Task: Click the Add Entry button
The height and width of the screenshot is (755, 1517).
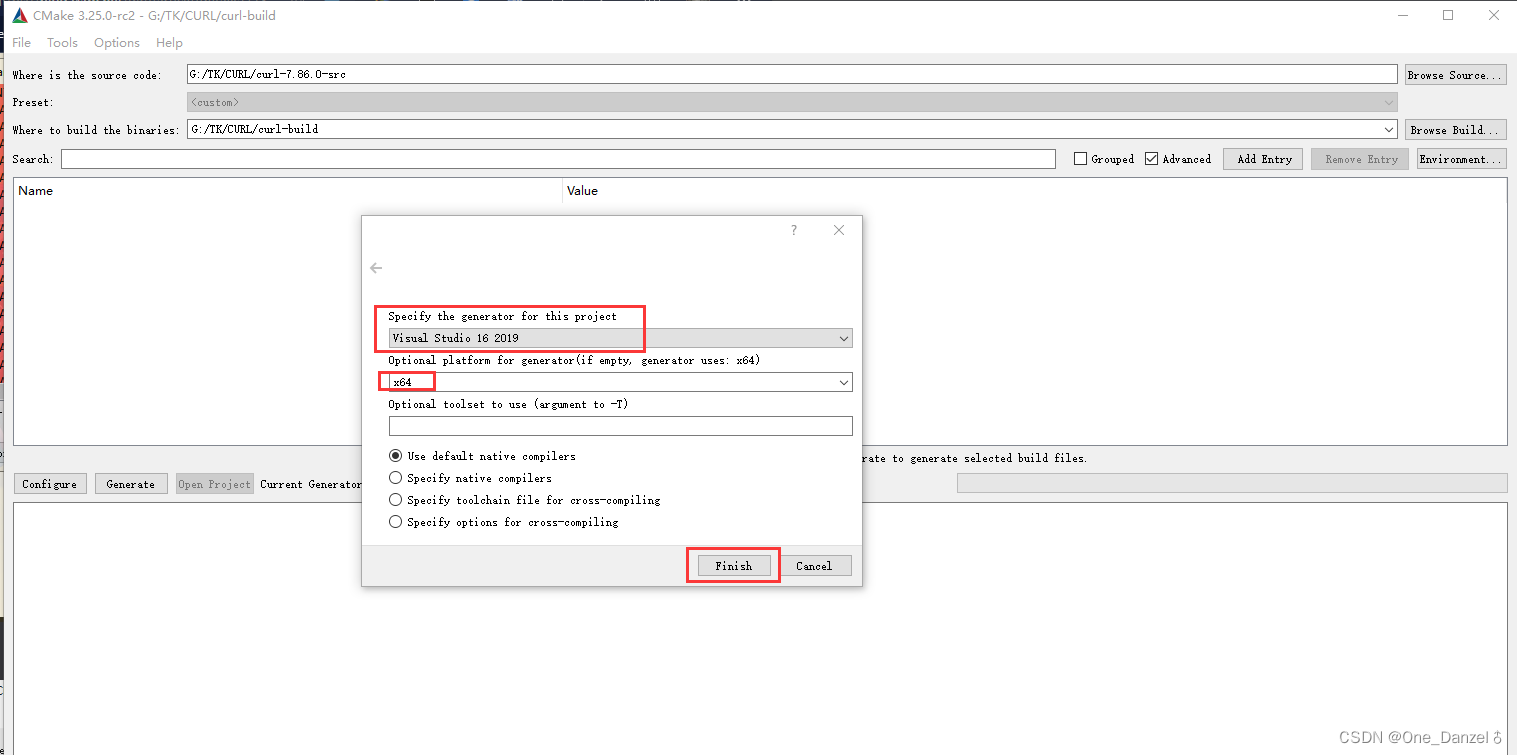Action: click(1262, 158)
